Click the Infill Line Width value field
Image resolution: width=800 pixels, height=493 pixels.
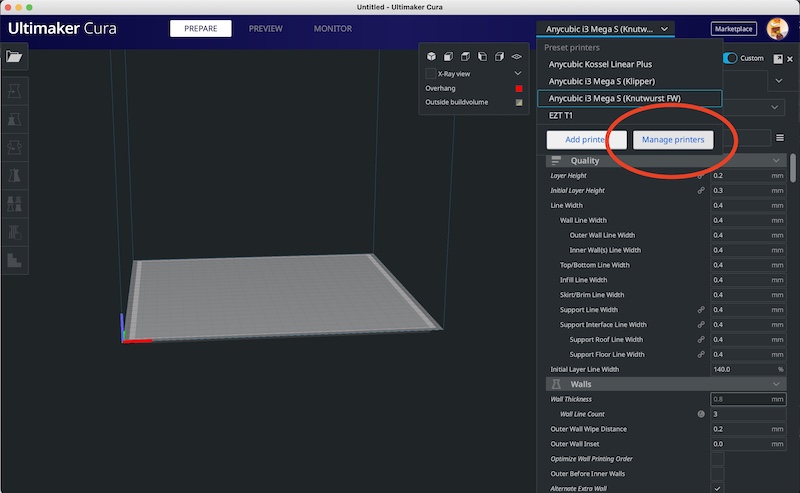(x=748, y=280)
